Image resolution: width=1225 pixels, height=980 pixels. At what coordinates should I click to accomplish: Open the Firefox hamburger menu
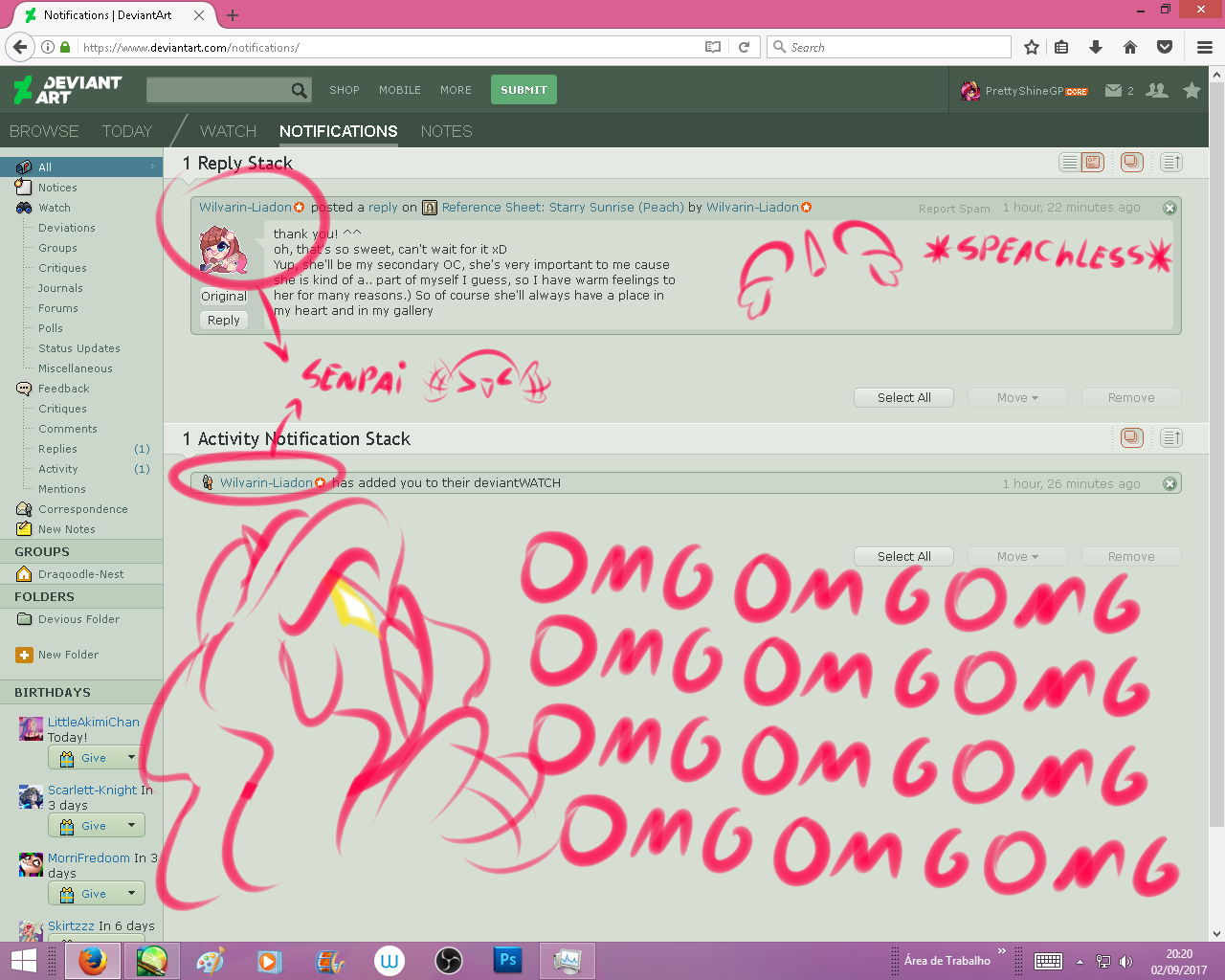[1205, 47]
